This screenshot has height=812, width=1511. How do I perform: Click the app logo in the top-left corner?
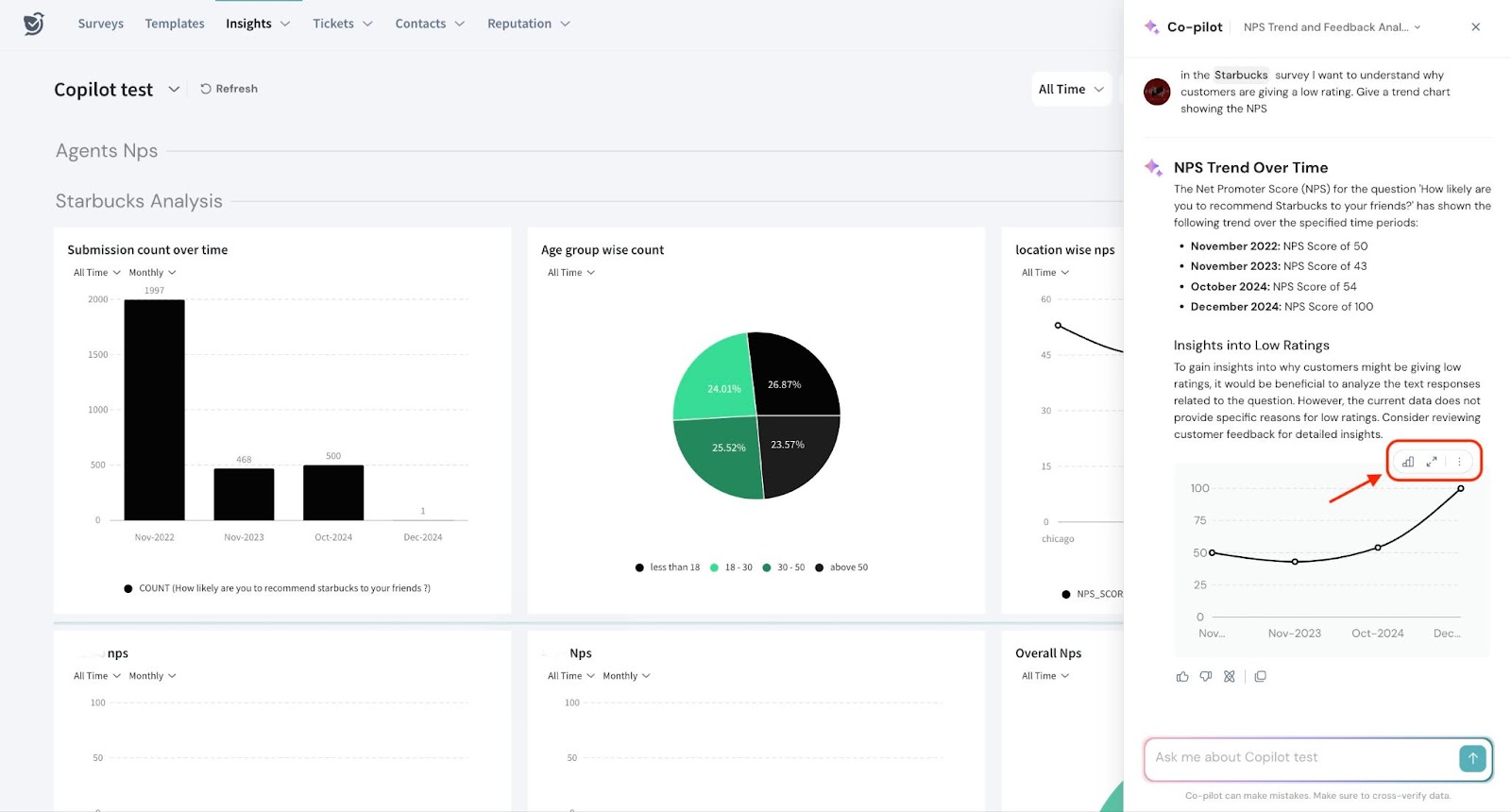tap(34, 24)
